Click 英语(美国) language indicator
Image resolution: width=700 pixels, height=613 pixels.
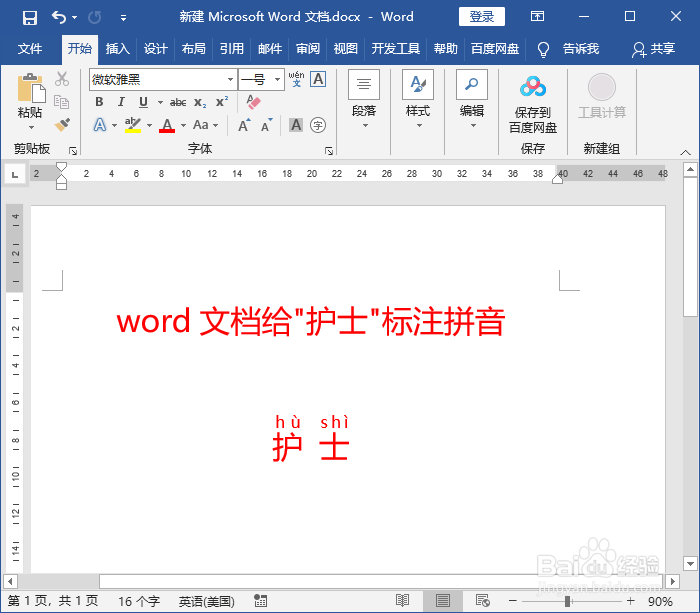tap(207, 601)
